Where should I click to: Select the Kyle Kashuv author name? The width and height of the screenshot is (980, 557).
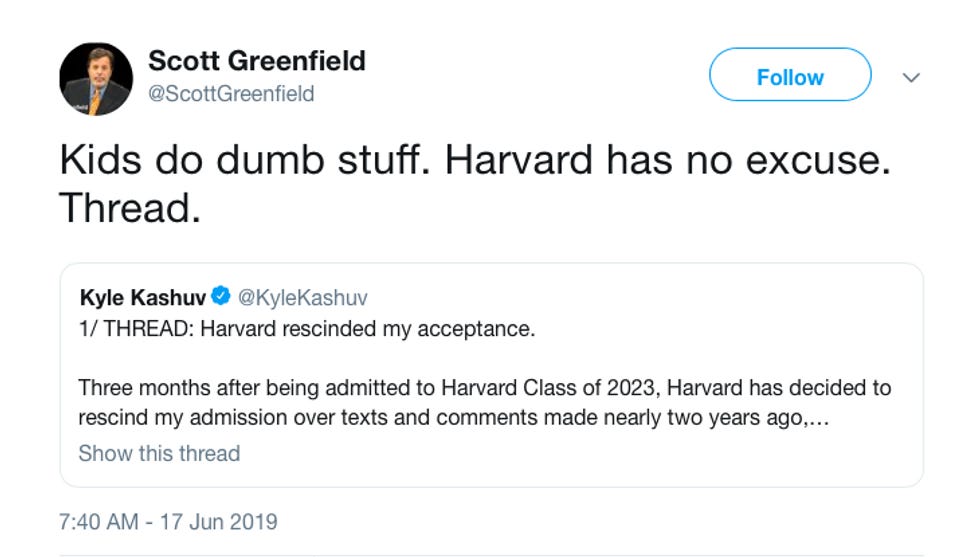(143, 297)
